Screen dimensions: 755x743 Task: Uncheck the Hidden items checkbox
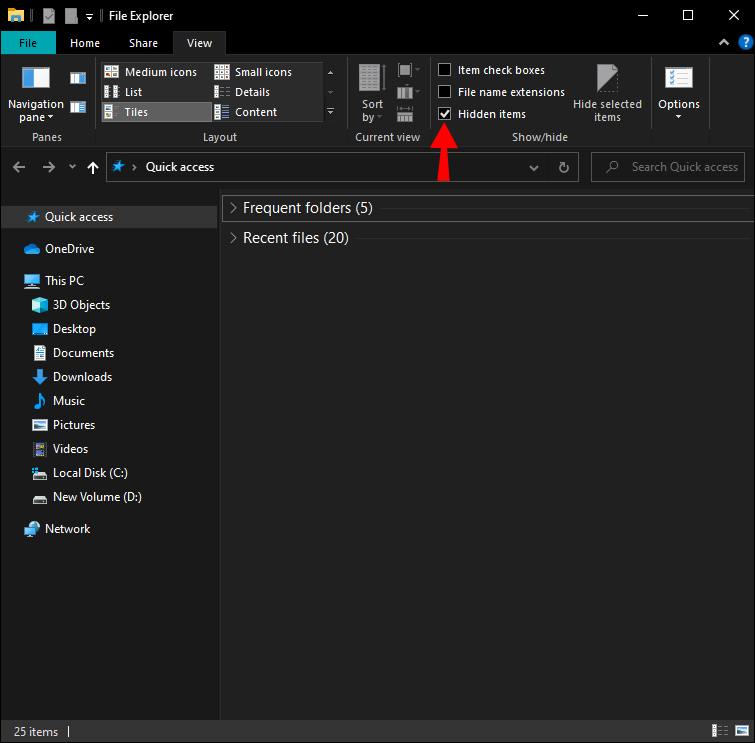coord(444,114)
